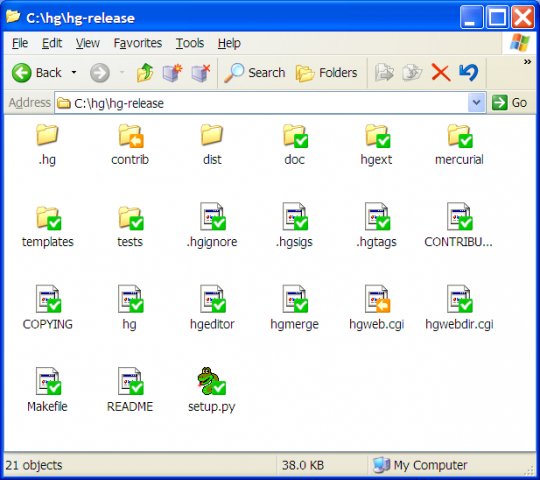Click the Map Network Drive toolbar icon
The height and width of the screenshot is (480, 540).
pyautogui.click(x=172, y=73)
